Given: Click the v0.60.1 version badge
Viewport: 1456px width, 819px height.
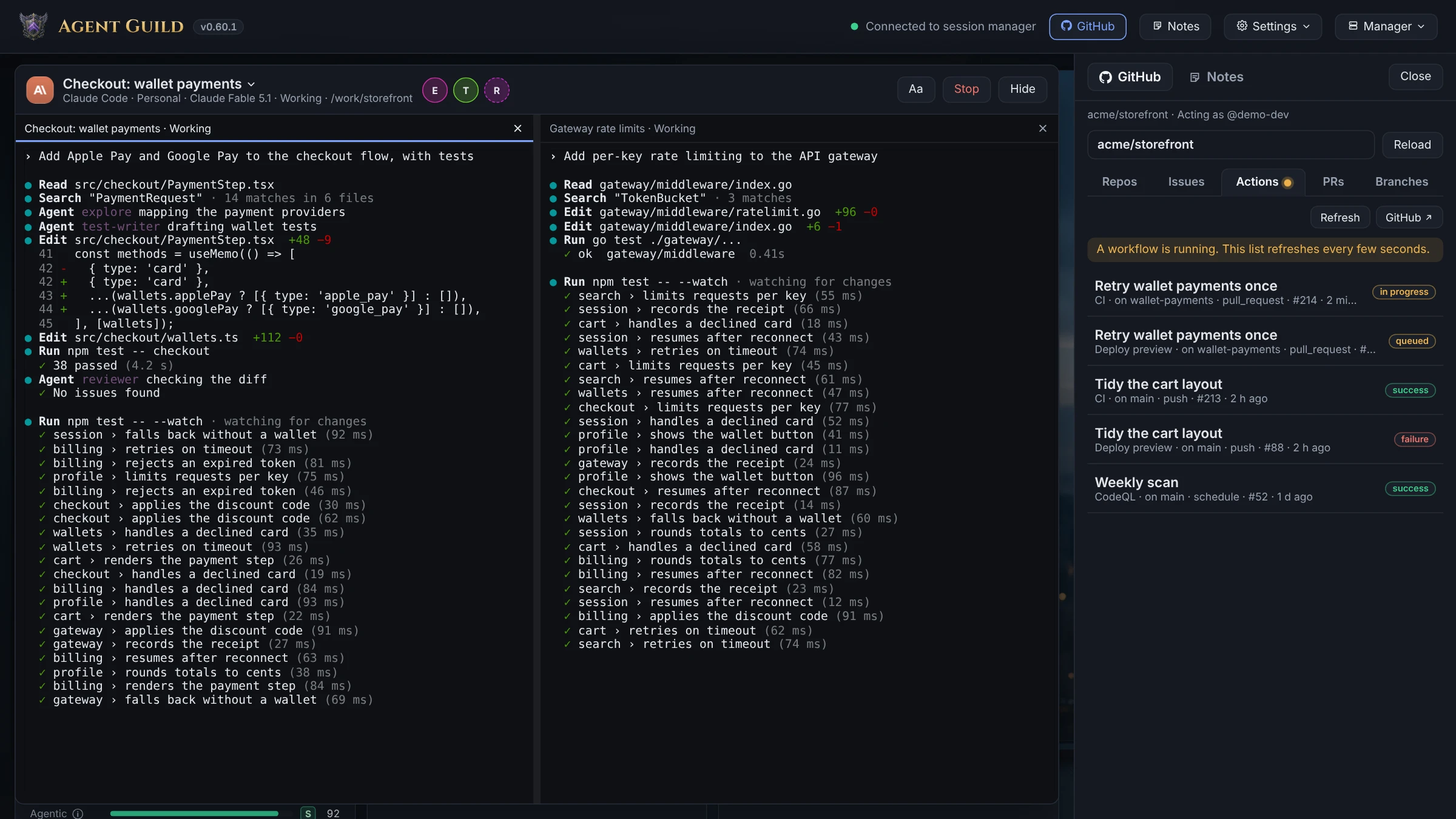Looking at the screenshot, I should [x=218, y=27].
